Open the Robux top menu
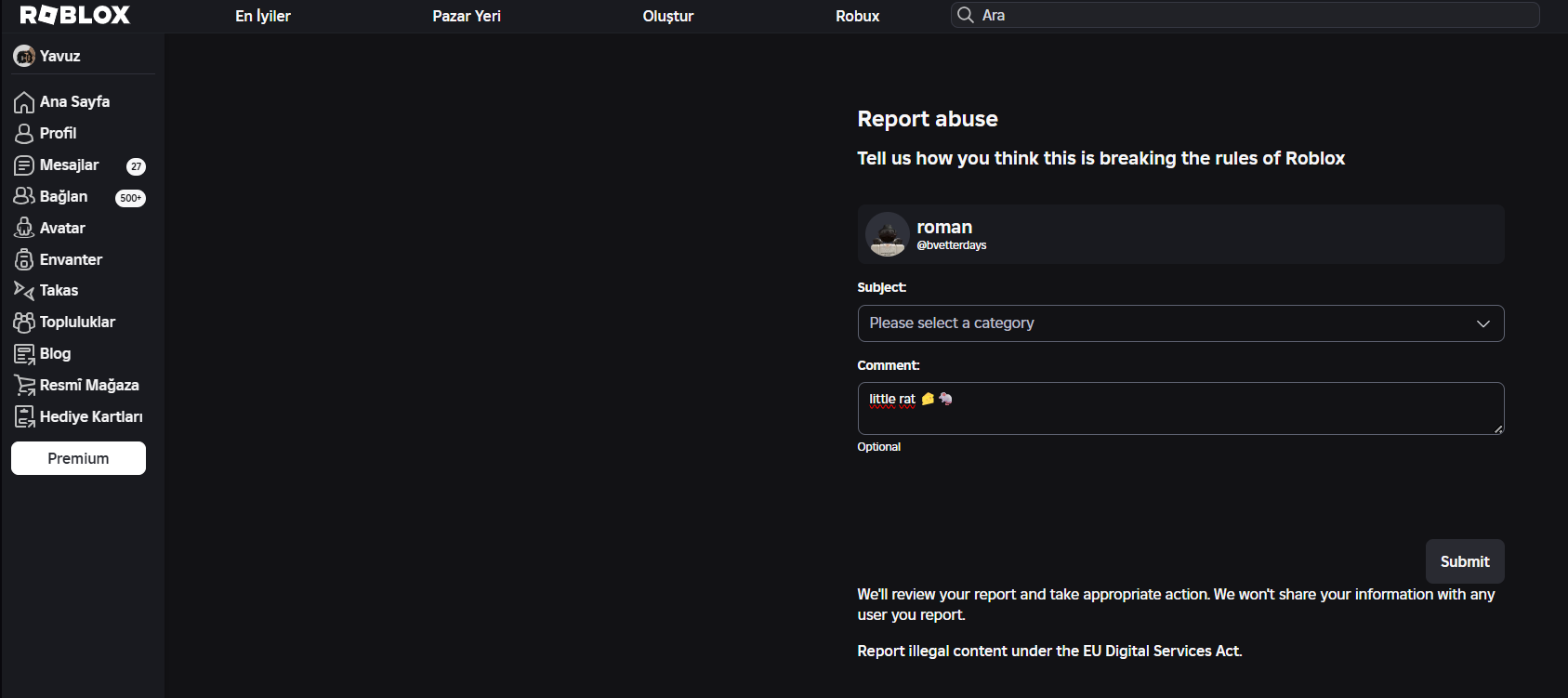The height and width of the screenshot is (698, 1568). (x=857, y=16)
